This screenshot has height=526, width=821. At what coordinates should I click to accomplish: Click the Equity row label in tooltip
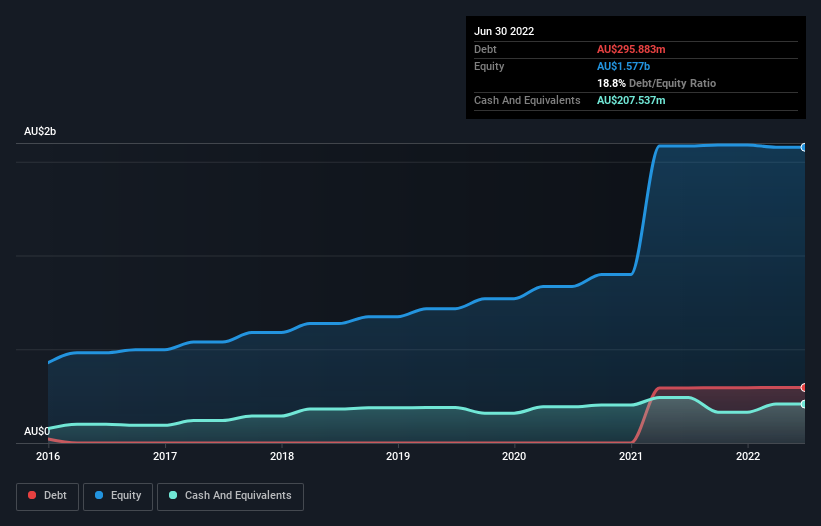pos(489,66)
